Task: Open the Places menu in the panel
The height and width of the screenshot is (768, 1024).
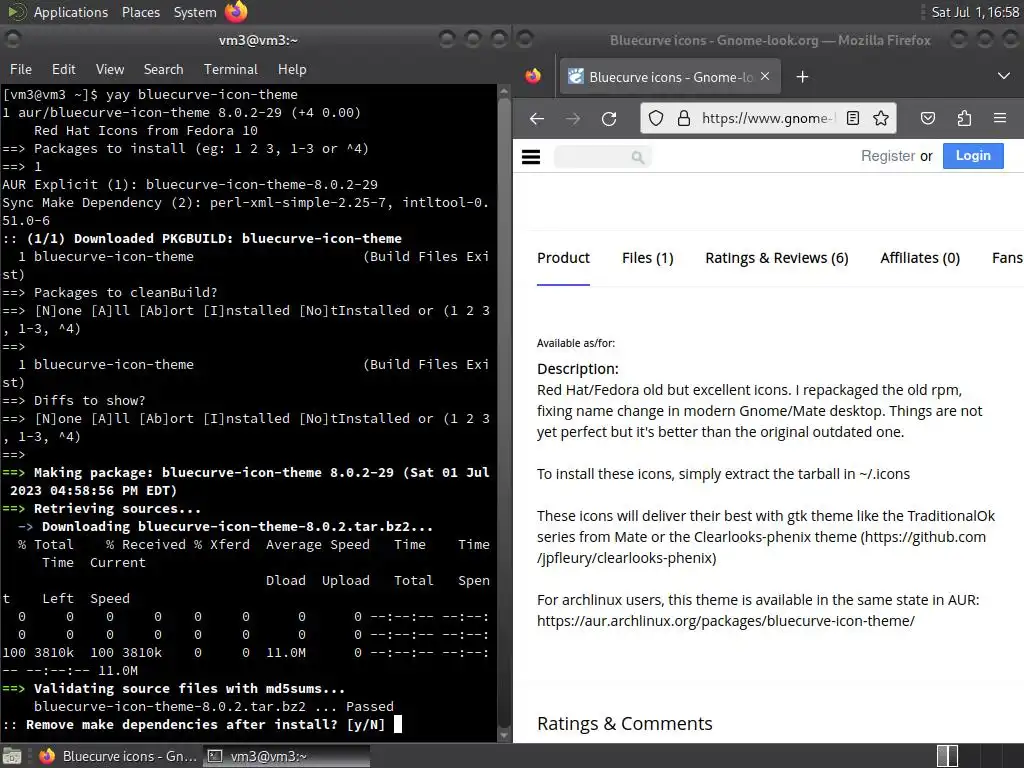Action: [140, 12]
